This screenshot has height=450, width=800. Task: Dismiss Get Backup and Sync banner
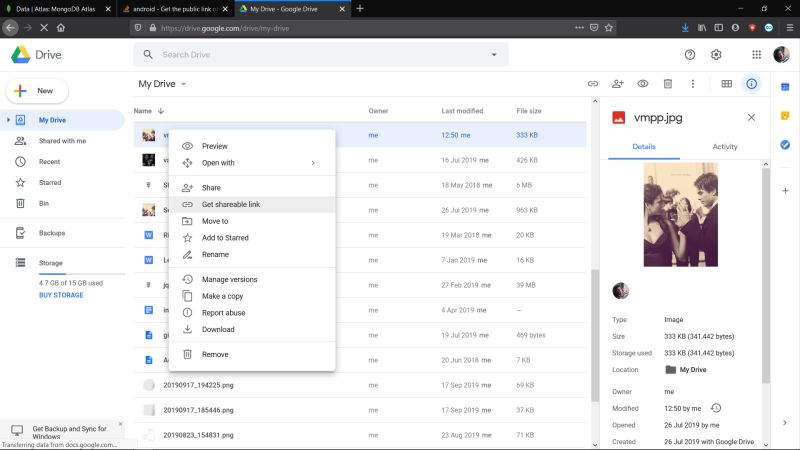(x=120, y=424)
